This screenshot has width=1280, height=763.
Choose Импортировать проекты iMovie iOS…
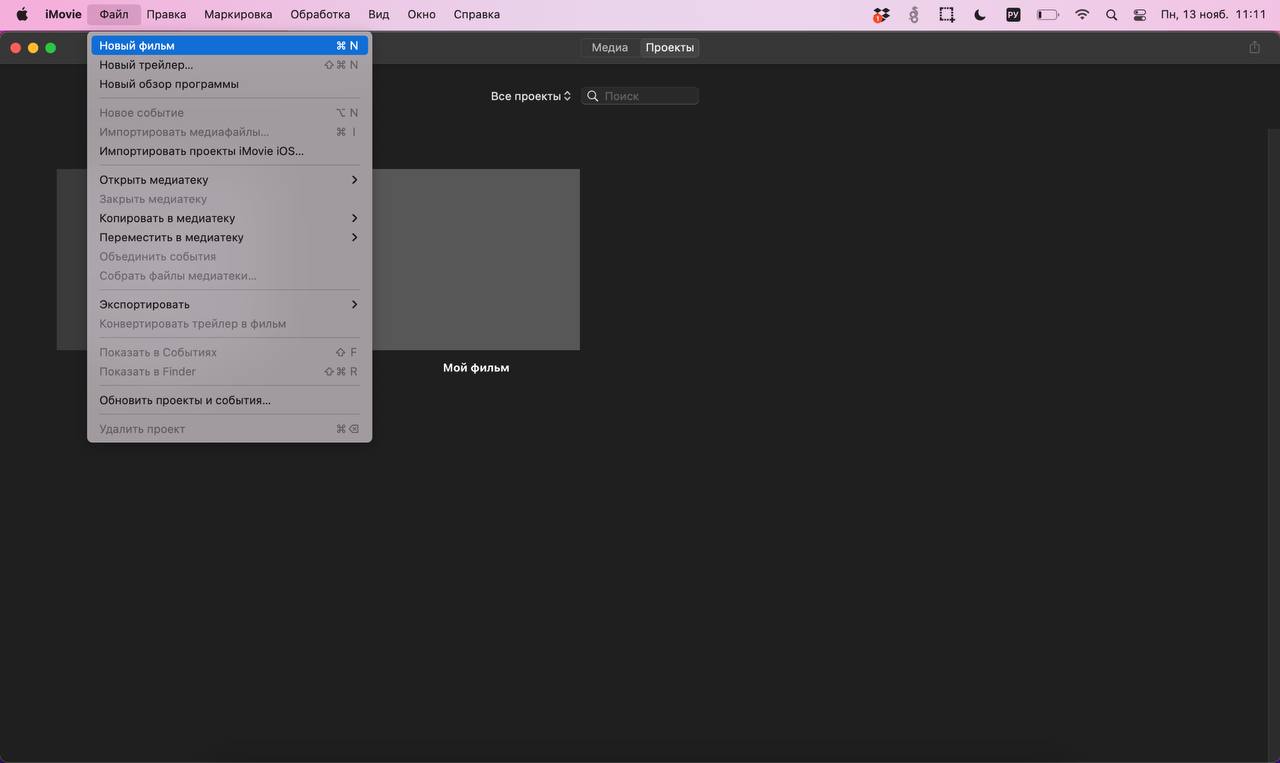point(229,151)
